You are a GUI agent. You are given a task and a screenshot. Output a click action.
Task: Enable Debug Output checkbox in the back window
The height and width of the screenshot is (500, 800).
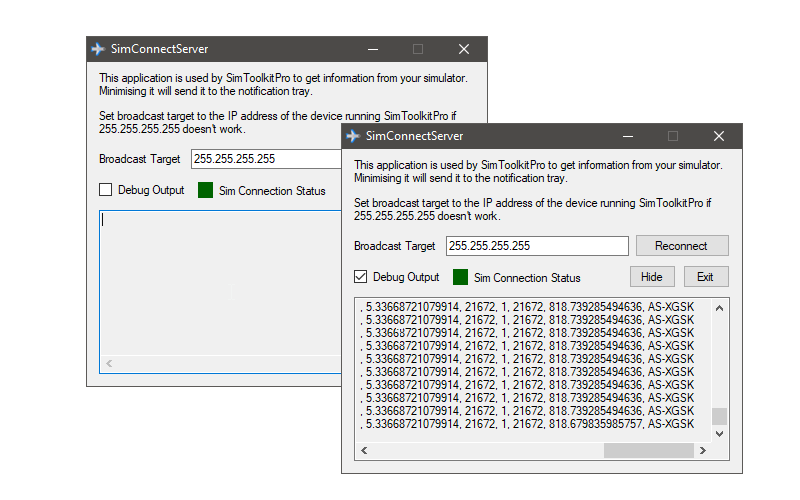(106, 190)
